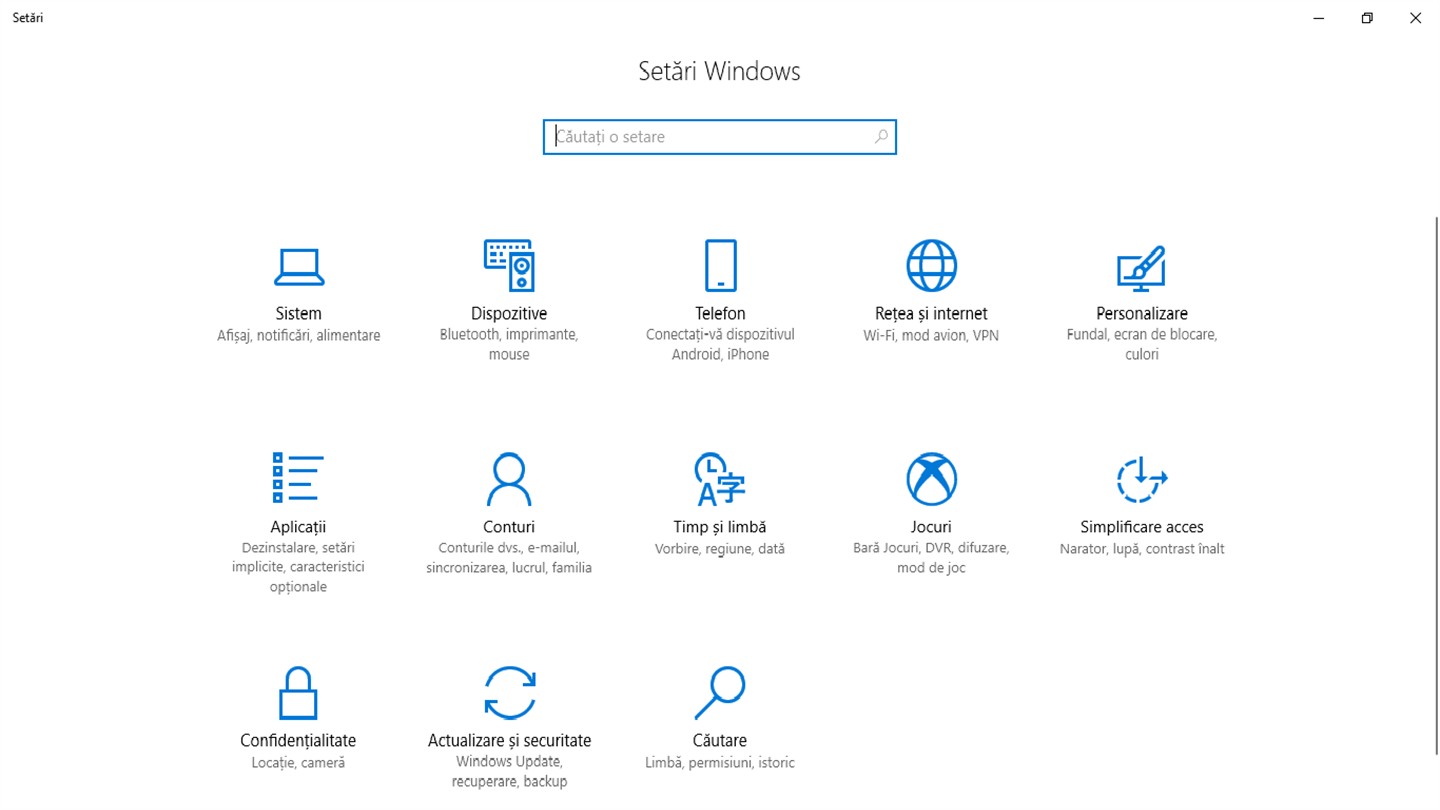Select the Rețea și internet label
Screen dimensions: 1440x810
tap(931, 314)
